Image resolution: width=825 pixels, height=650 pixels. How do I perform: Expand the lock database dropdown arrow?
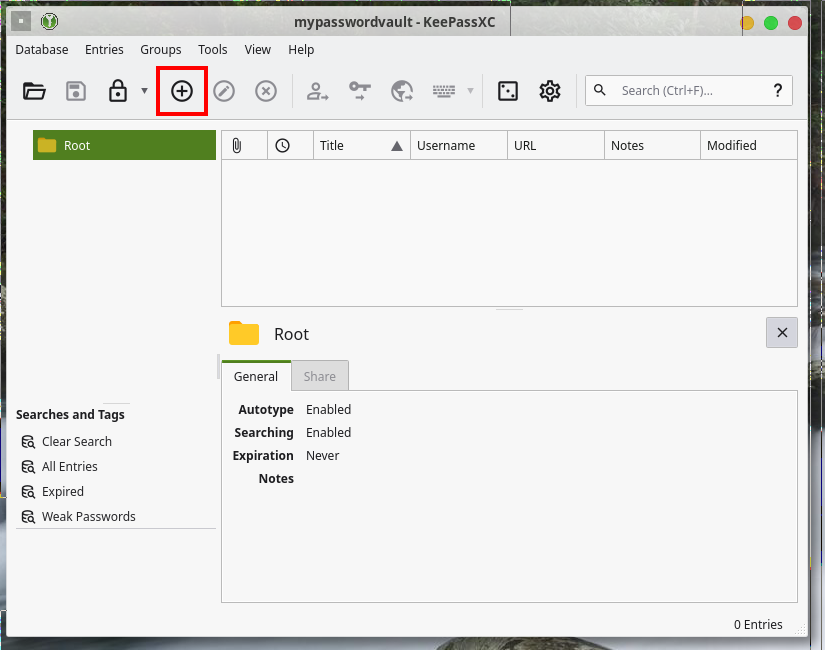(x=145, y=91)
